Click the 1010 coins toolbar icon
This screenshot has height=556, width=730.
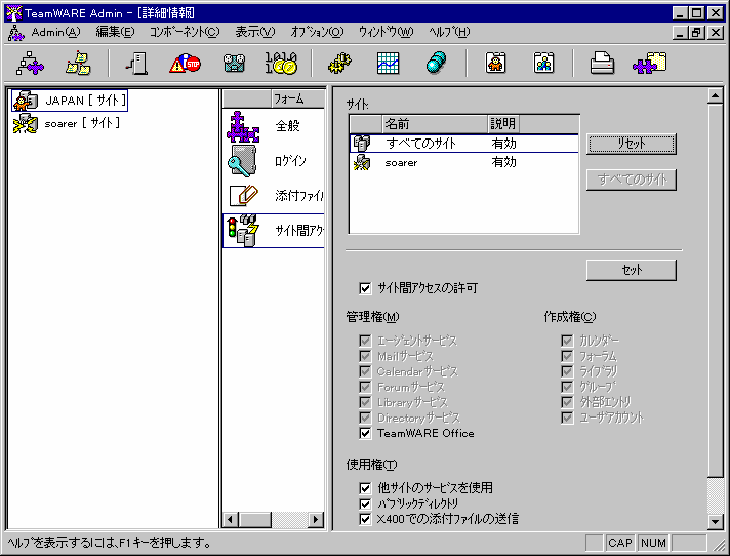[x=281, y=63]
